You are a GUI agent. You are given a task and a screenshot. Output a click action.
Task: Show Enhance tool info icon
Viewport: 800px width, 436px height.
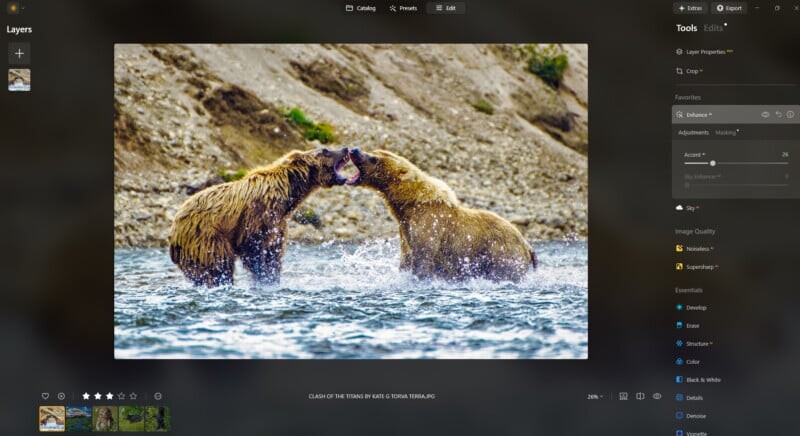pos(790,115)
